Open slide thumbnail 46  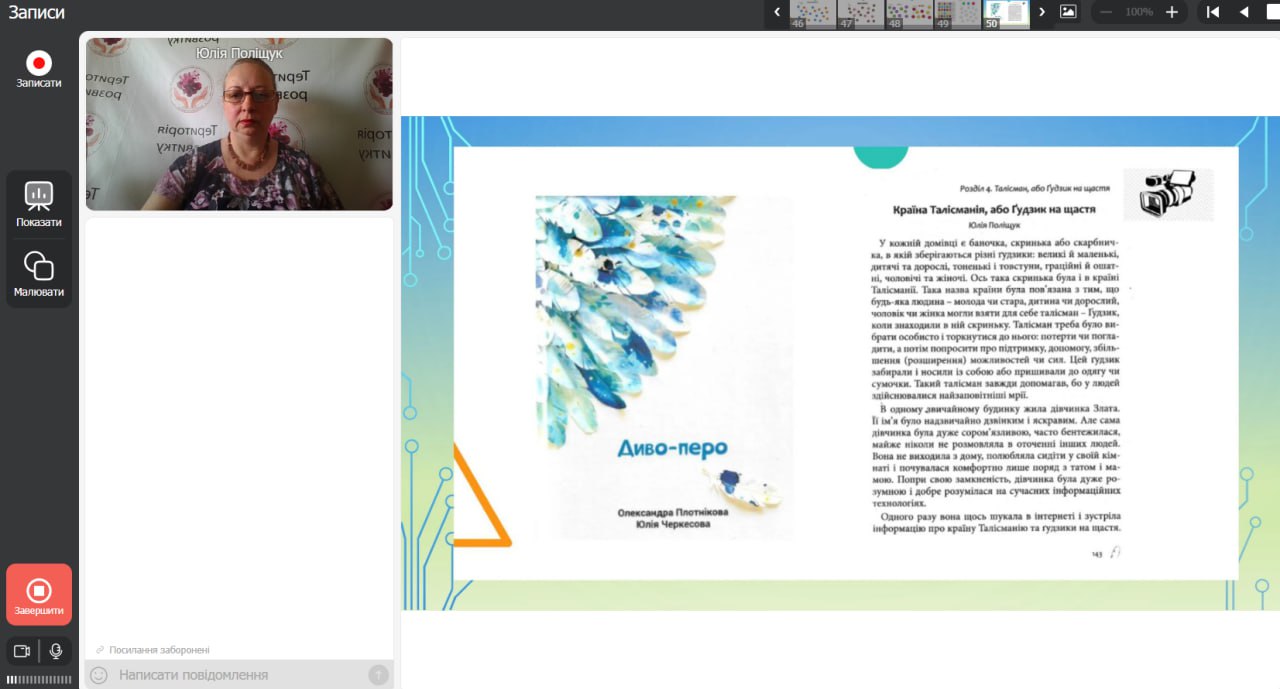pos(812,13)
